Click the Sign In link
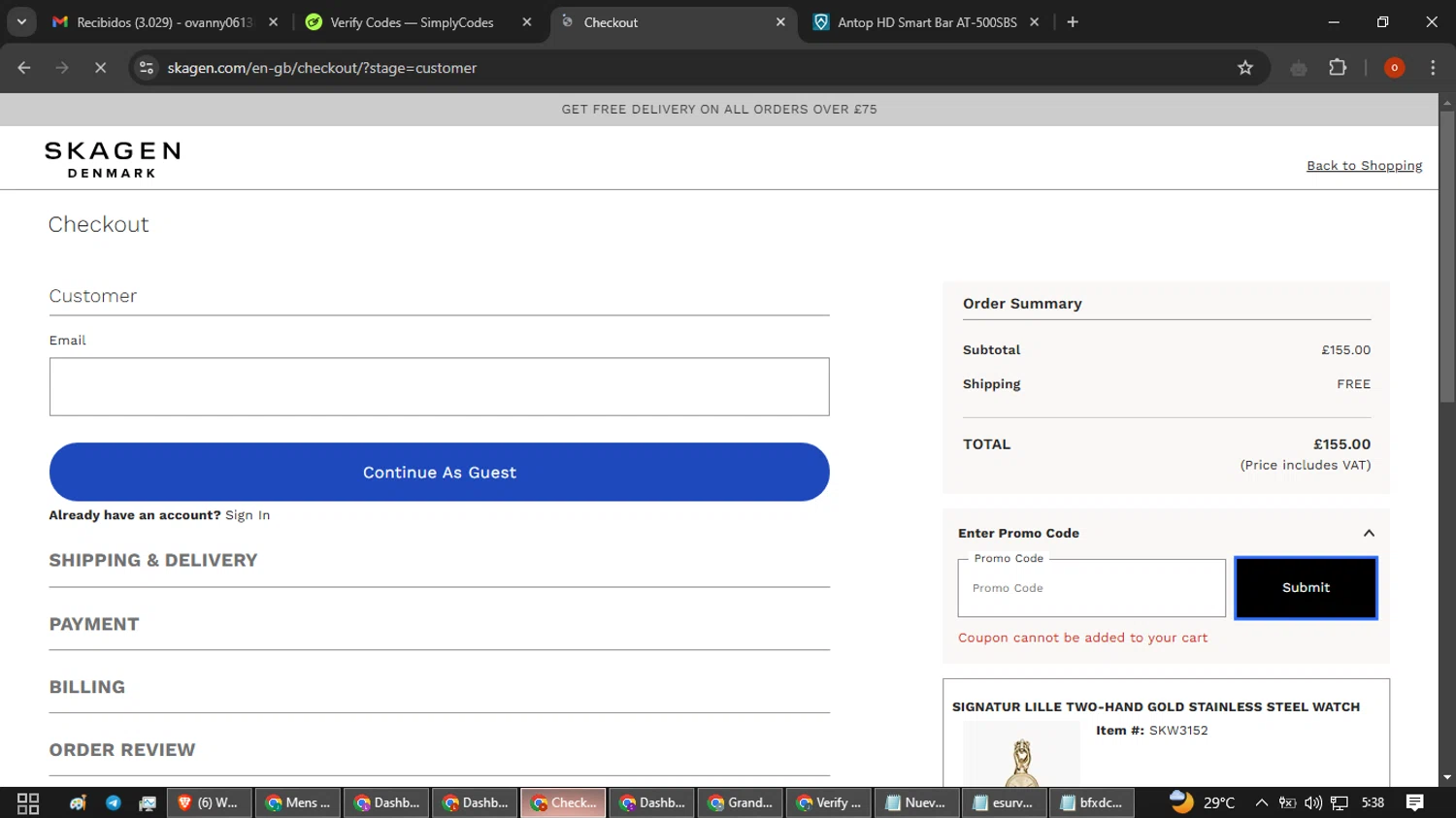 (248, 515)
